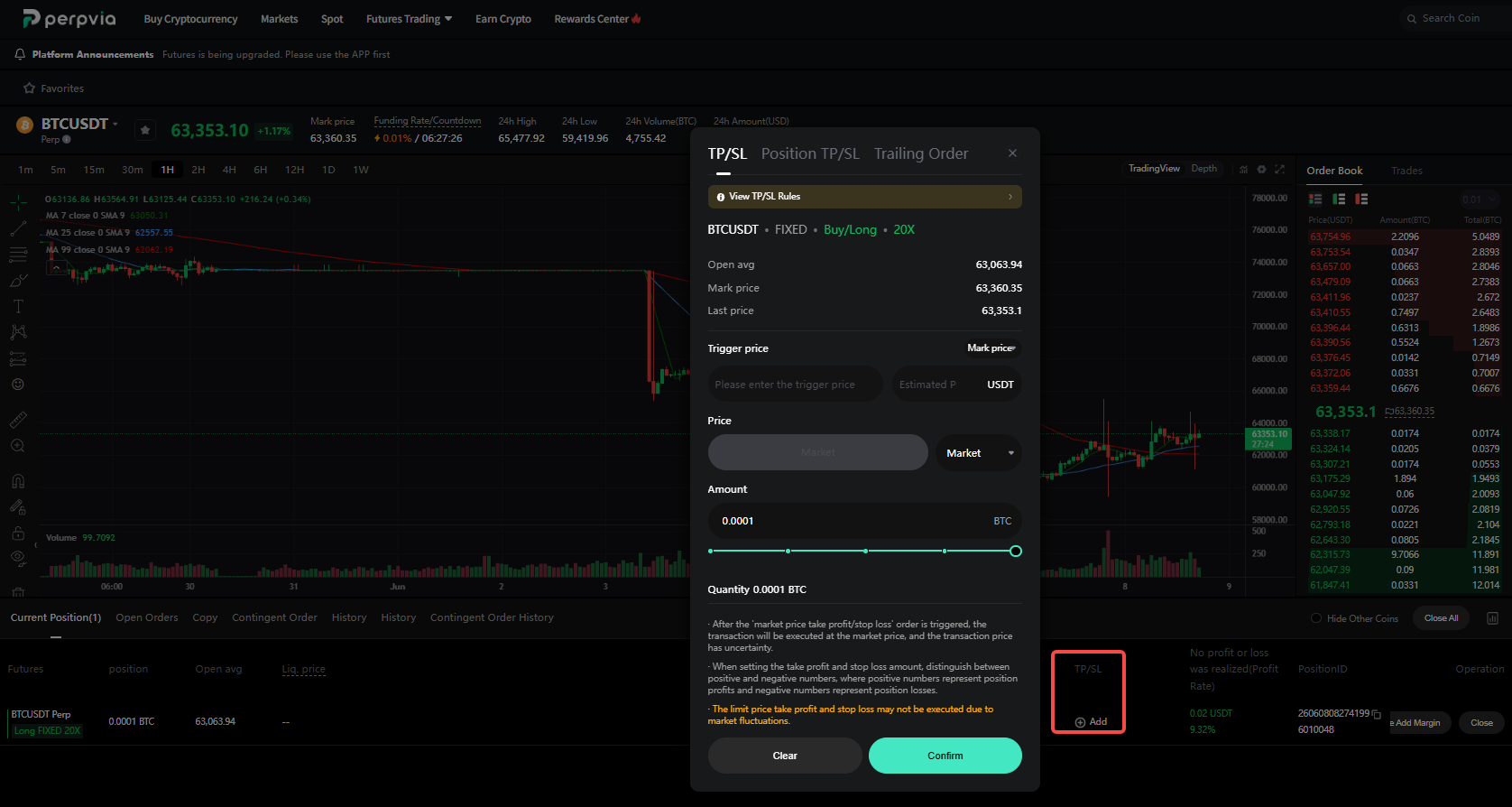Open the positions chart icon beside Close All
The width and height of the screenshot is (1512, 807).
[1492, 618]
